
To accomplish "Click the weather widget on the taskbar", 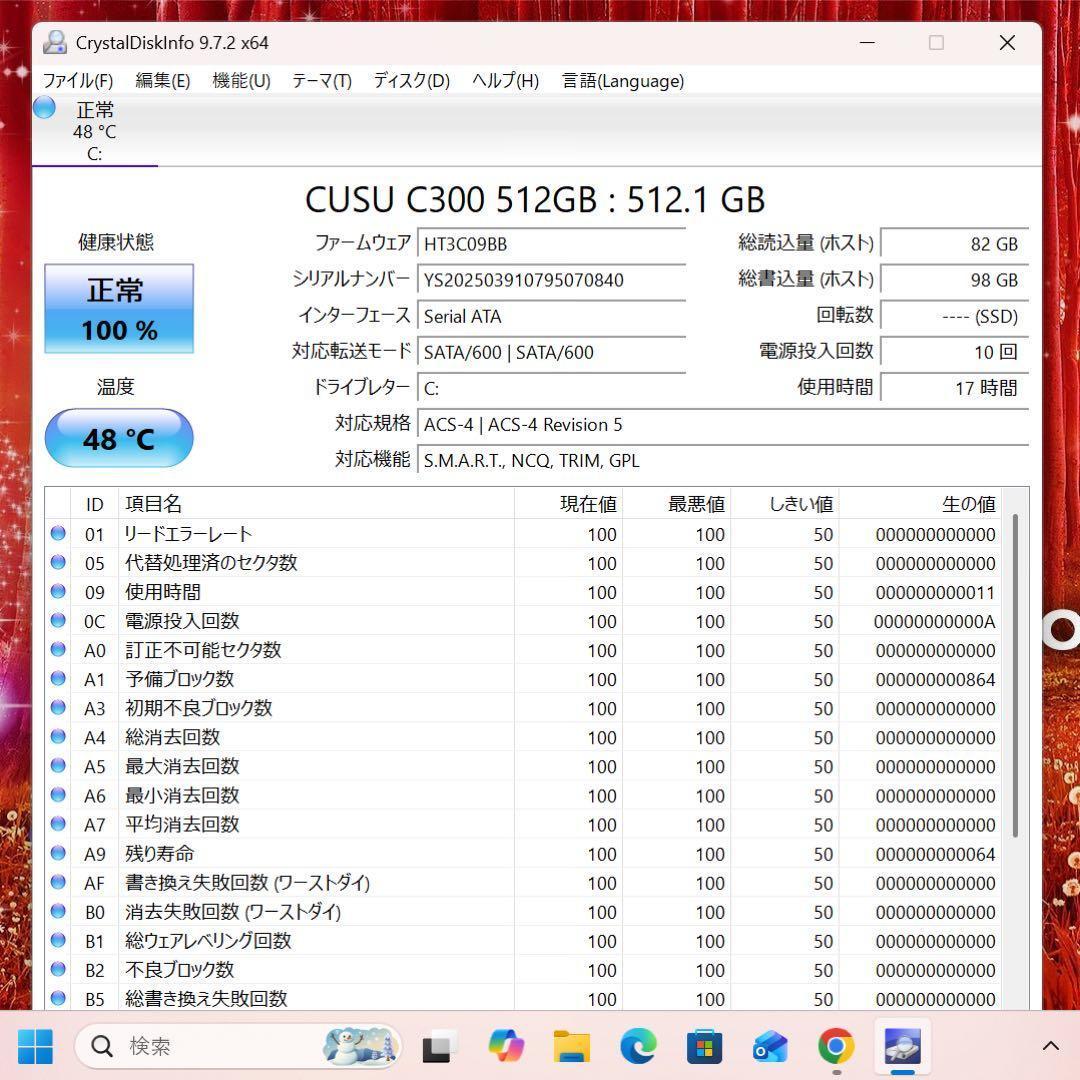I will click(x=360, y=1046).
